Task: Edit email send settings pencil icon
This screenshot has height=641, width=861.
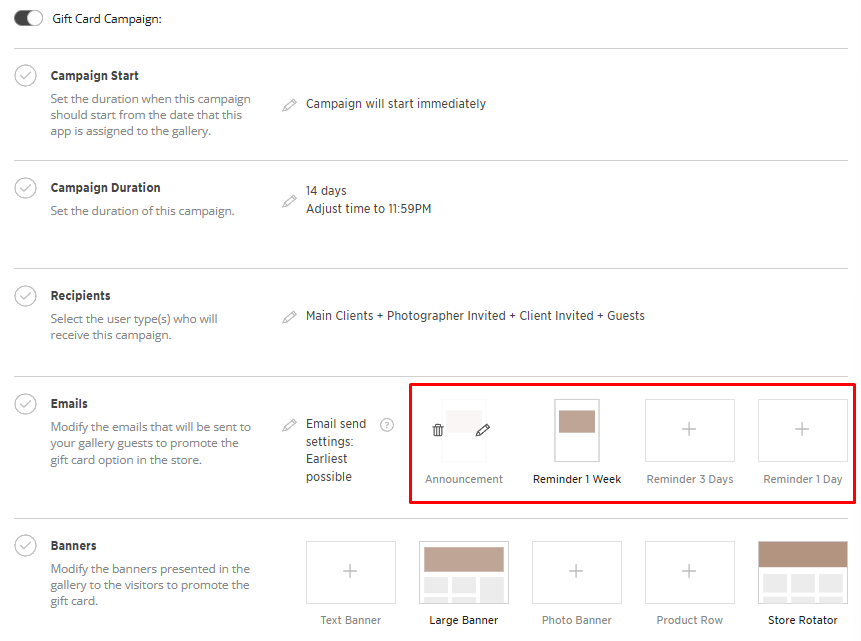Action: (x=289, y=425)
